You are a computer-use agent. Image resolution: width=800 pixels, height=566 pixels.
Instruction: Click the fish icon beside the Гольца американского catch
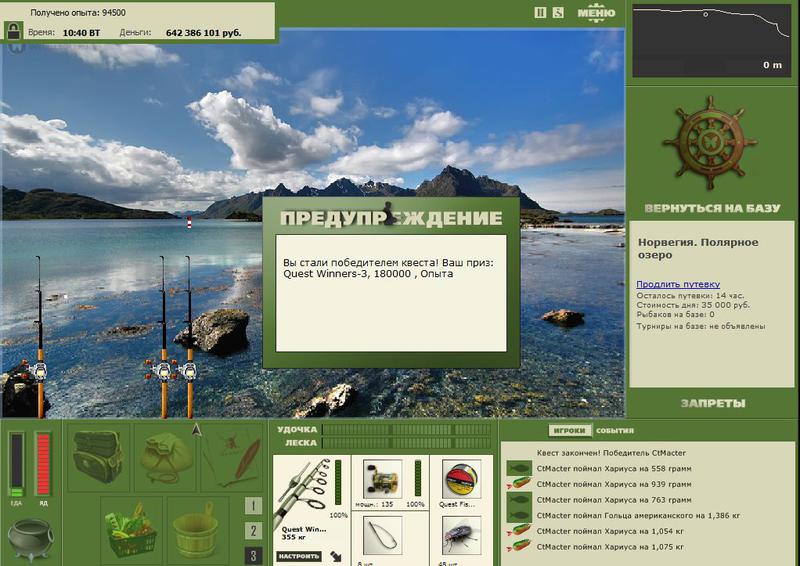click(519, 515)
